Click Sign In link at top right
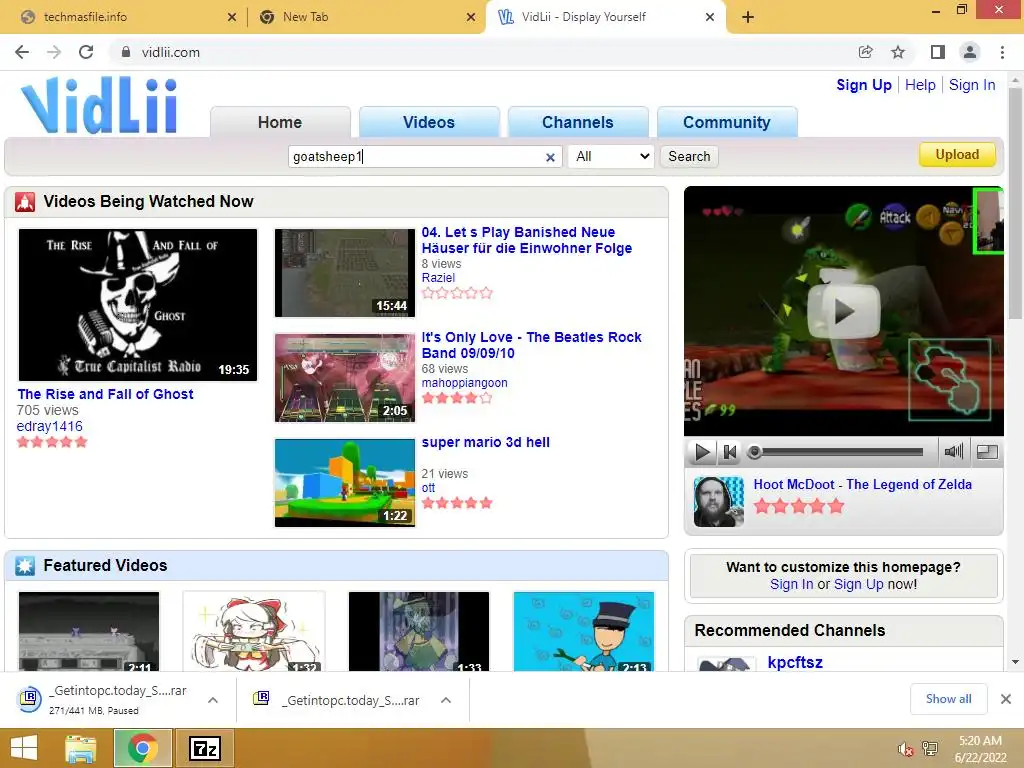This screenshot has width=1024, height=768. (x=972, y=85)
